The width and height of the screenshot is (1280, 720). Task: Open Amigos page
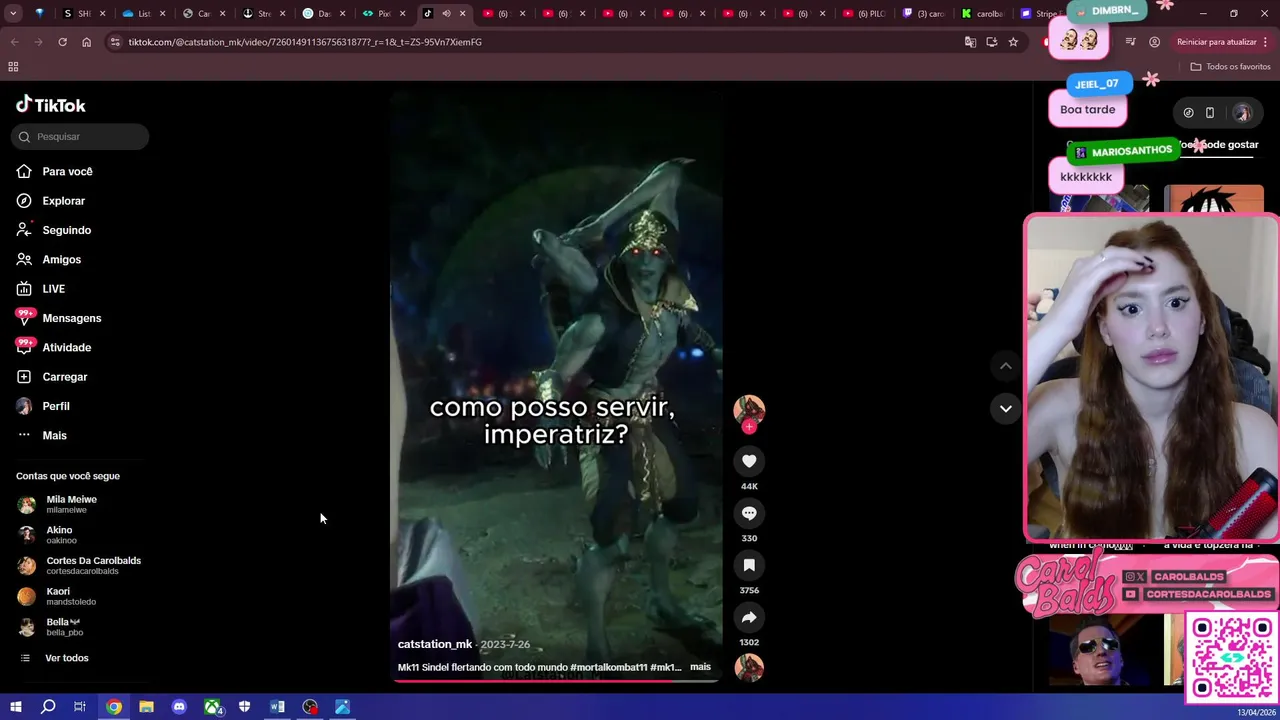[49, 259]
